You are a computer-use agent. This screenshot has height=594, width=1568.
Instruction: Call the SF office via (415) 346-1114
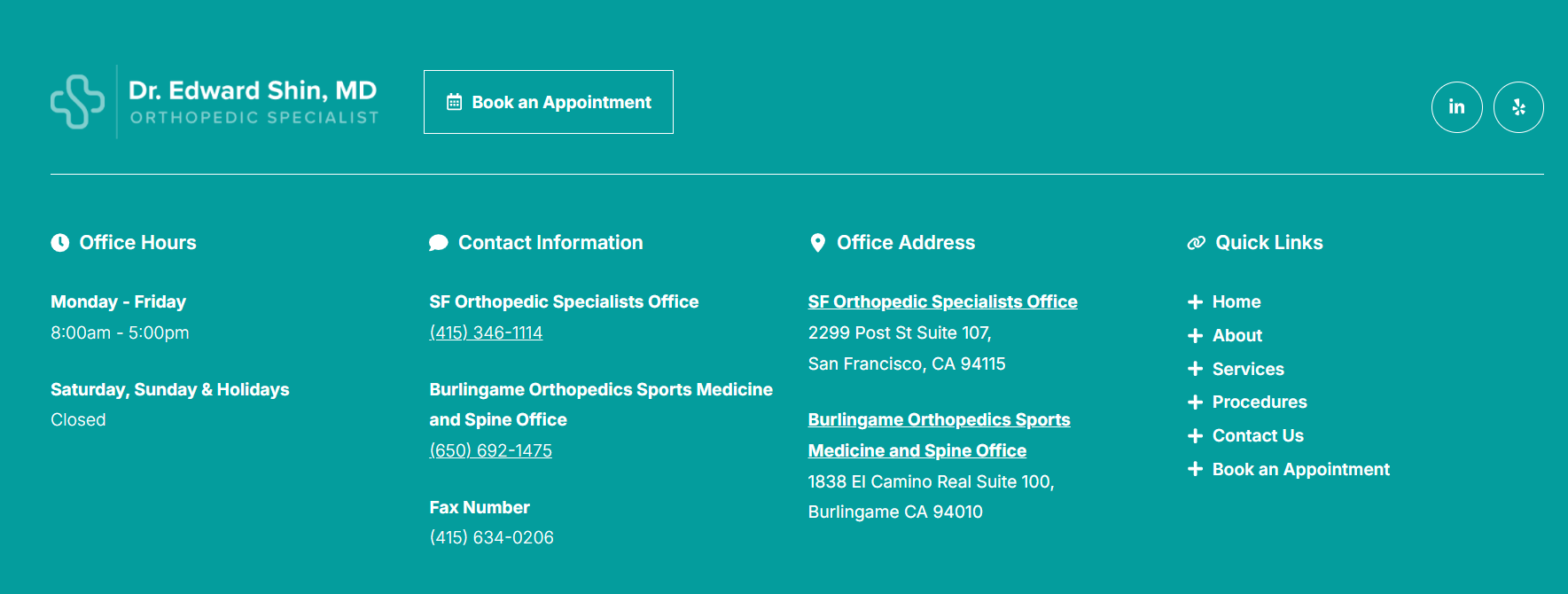pyautogui.click(x=486, y=332)
